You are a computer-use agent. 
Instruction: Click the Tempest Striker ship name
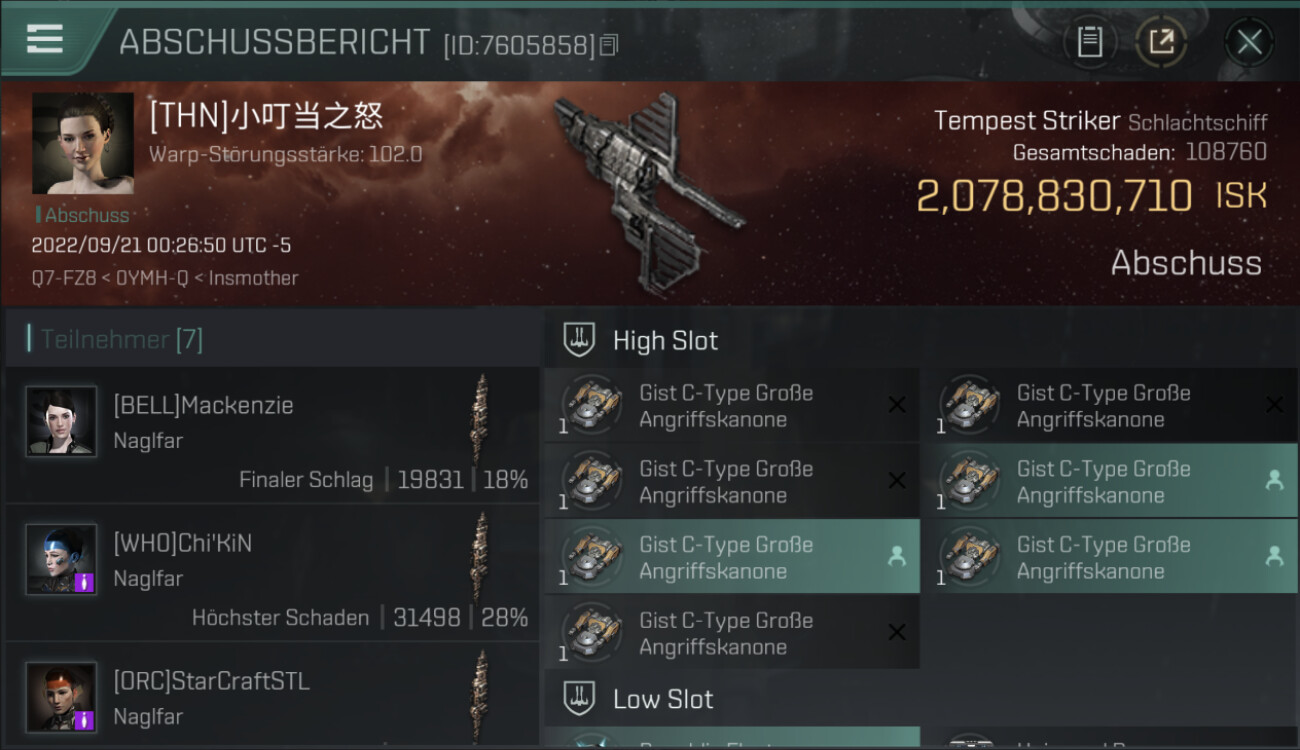point(1027,121)
